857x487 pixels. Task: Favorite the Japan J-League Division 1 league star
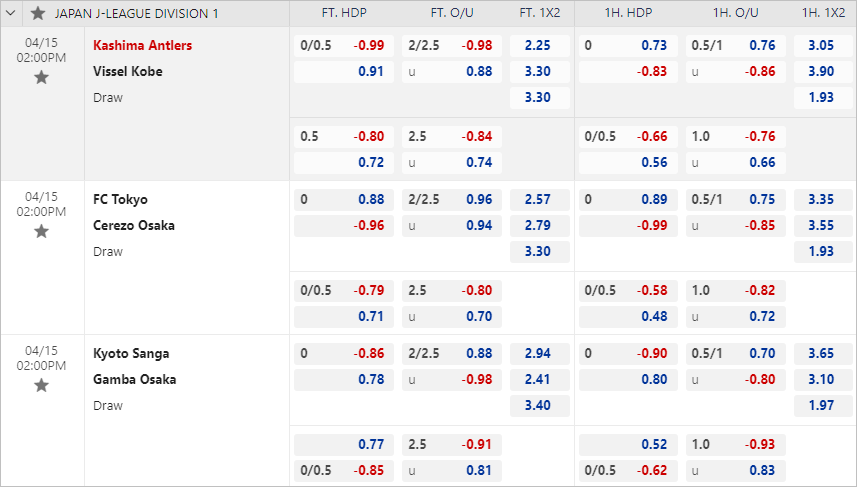coord(38,13)
